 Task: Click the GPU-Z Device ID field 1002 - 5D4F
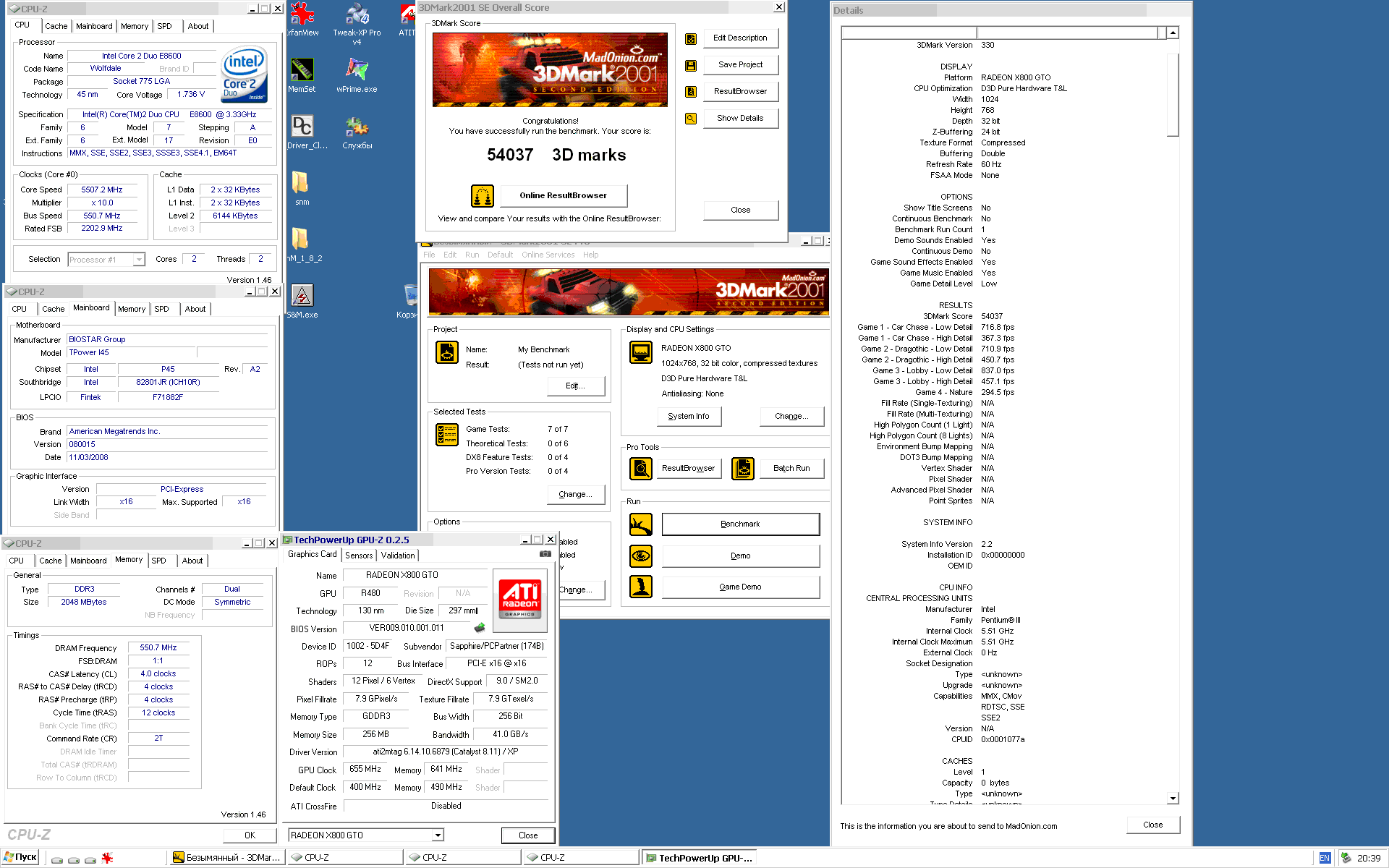[x=366, y=647]
